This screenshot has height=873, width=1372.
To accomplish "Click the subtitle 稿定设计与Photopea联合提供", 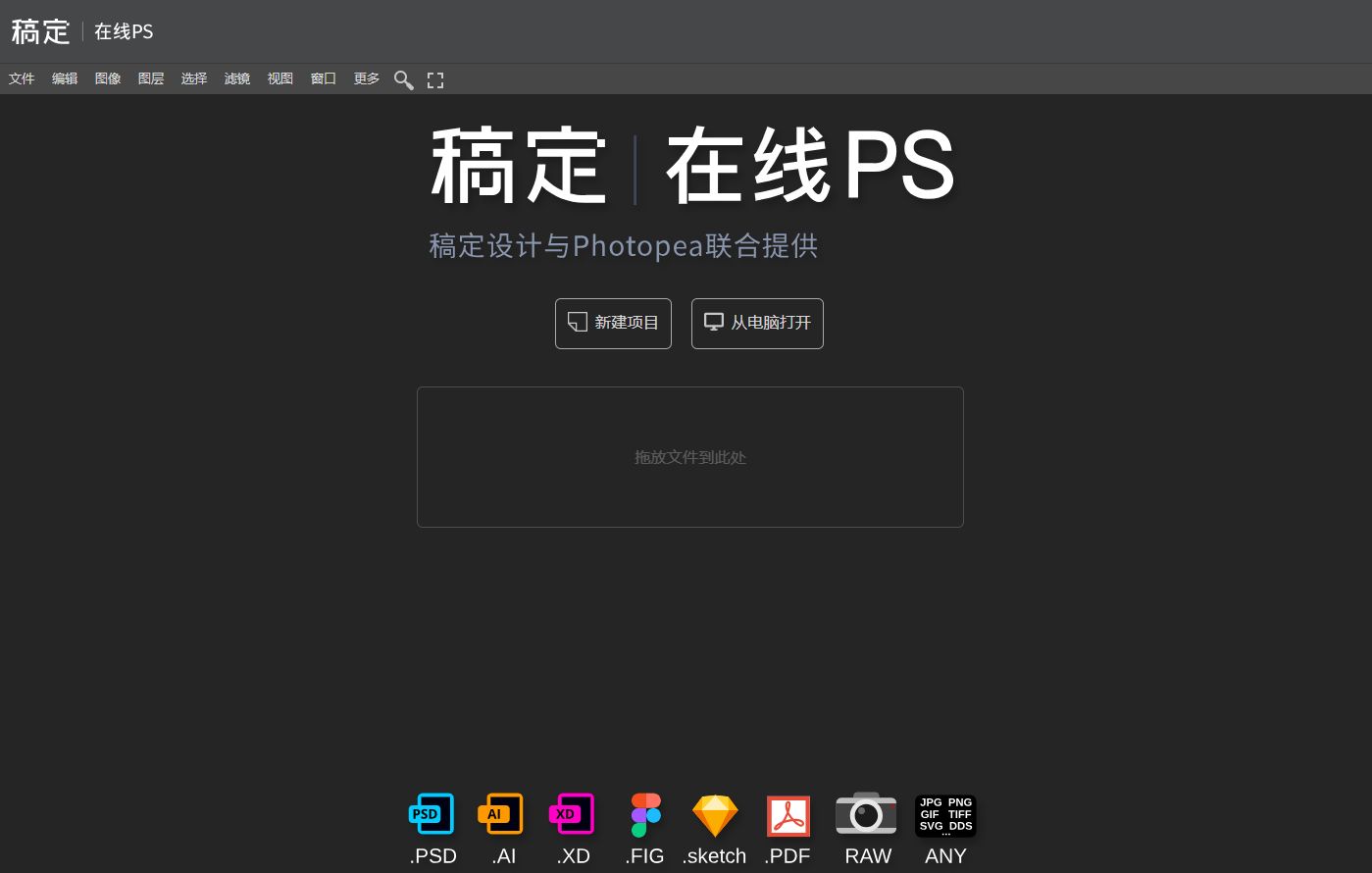I will (x=624, y=245).
